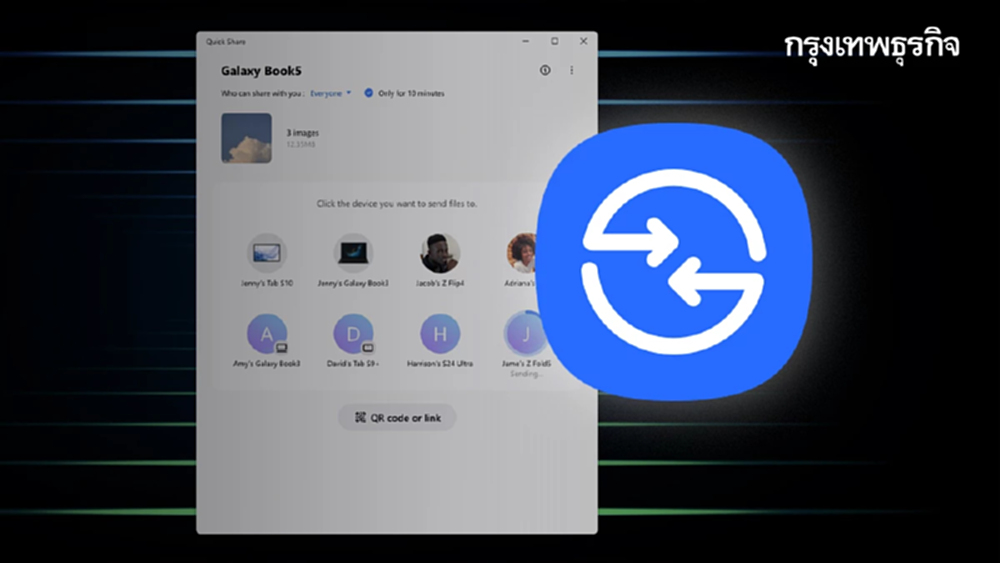This screenshot has width=1000, height=563.
Task: Click the '3 images' label
Action: 302,133
